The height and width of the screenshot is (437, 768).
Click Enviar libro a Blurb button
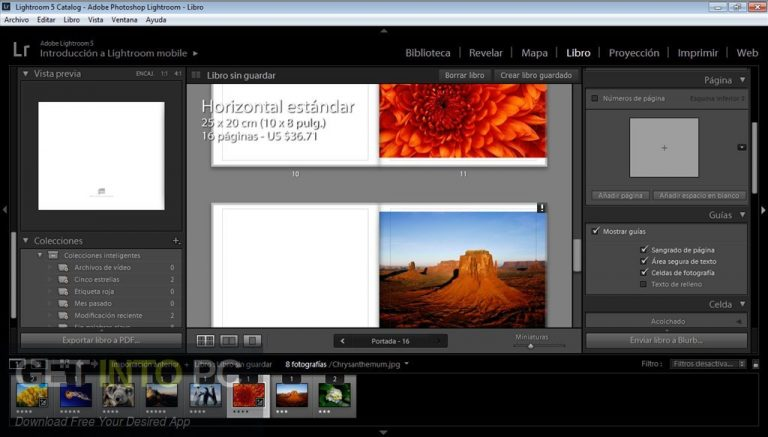coord(666,340)
